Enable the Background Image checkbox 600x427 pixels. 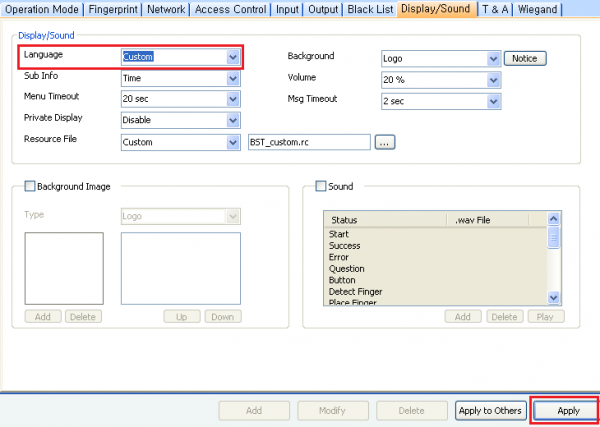point(29,186)
